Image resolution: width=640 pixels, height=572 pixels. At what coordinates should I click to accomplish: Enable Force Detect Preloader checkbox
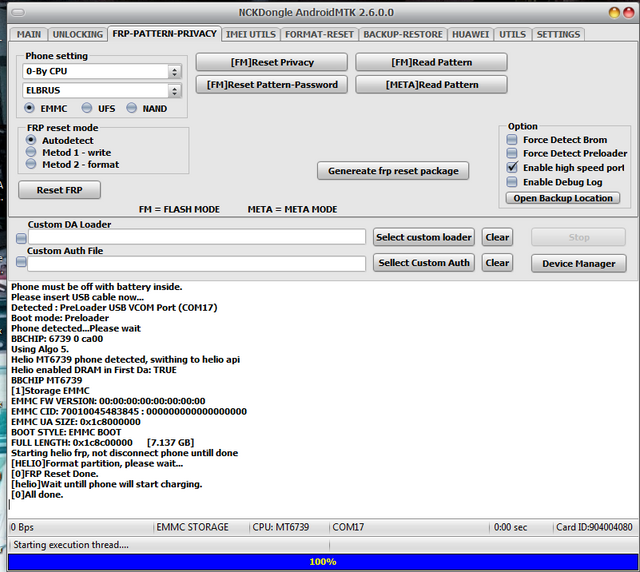(x=512, y=153)
